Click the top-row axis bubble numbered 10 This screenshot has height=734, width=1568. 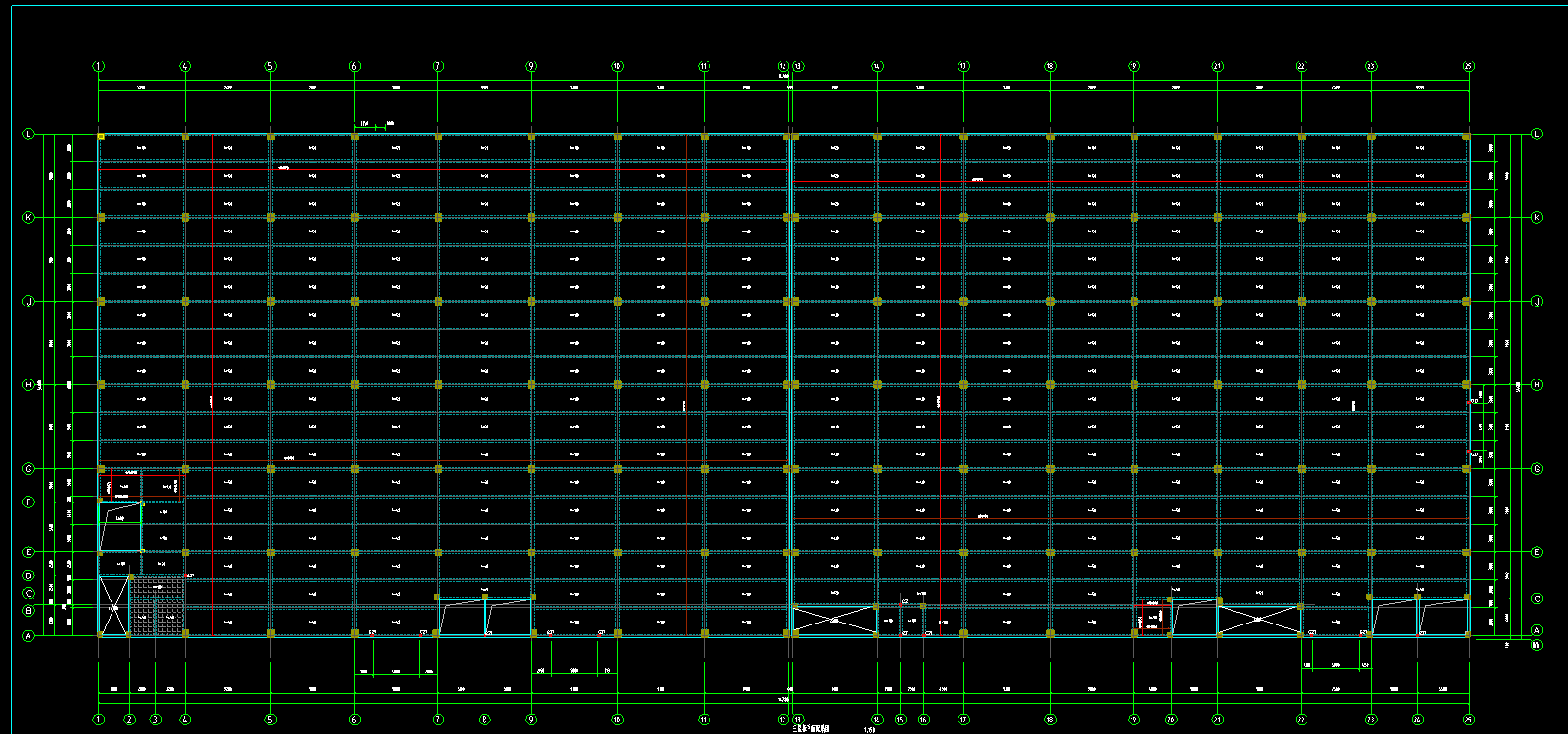[617, 66]
